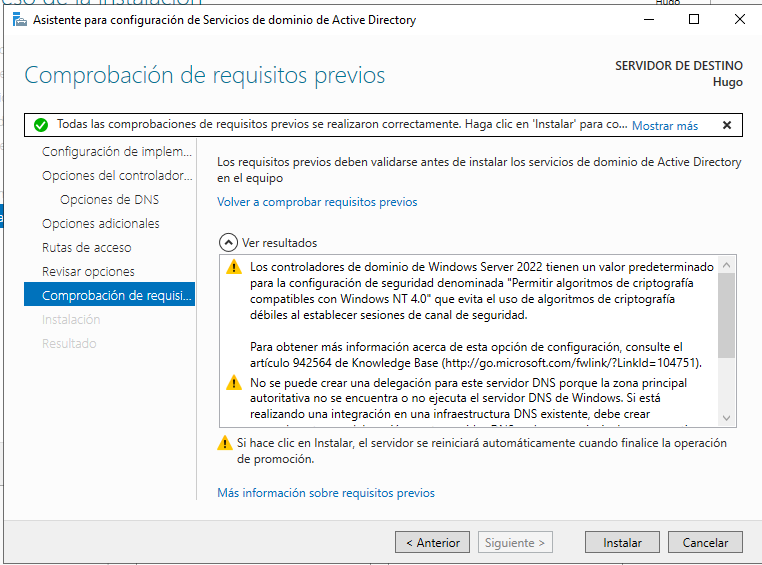
Task: Click the warning icon next to restart notice
Action: coord(224,443)
